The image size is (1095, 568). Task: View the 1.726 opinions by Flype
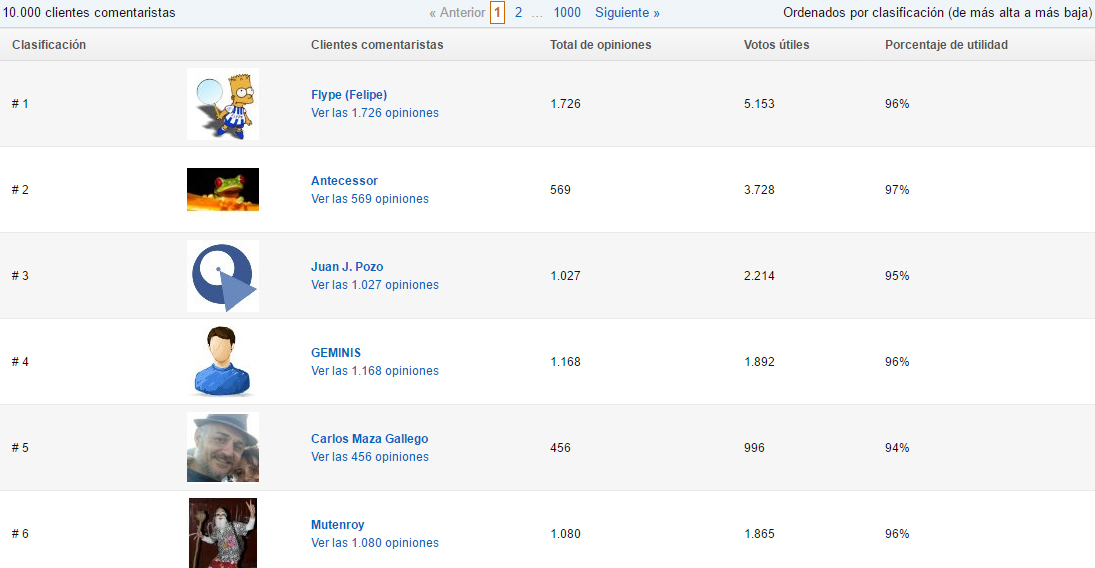[374, 113]
